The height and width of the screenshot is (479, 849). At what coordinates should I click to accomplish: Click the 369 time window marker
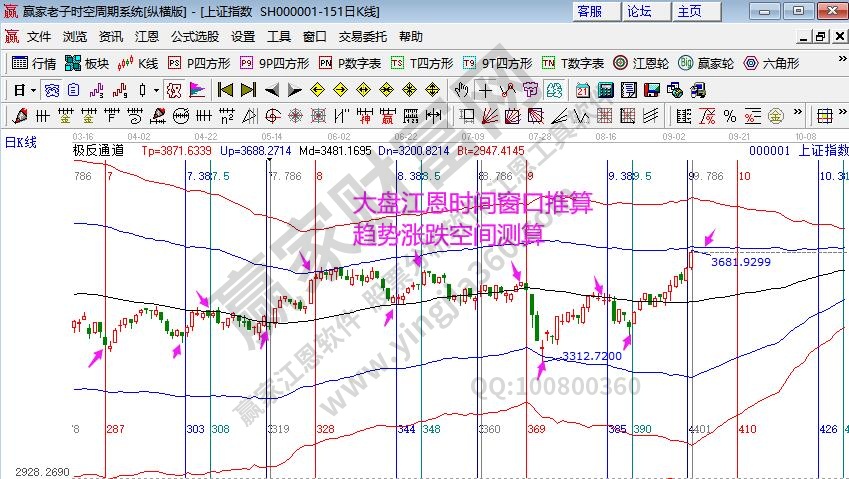[536, 429]
